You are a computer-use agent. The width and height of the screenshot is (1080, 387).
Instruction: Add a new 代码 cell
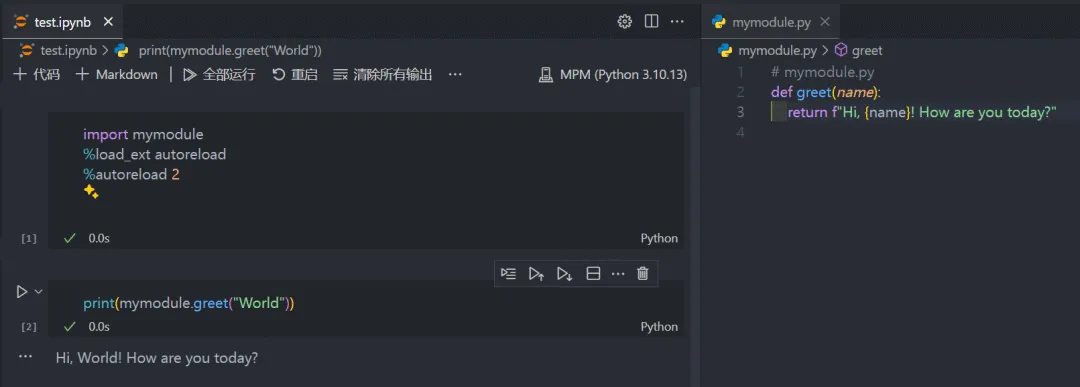pos(37,74)
